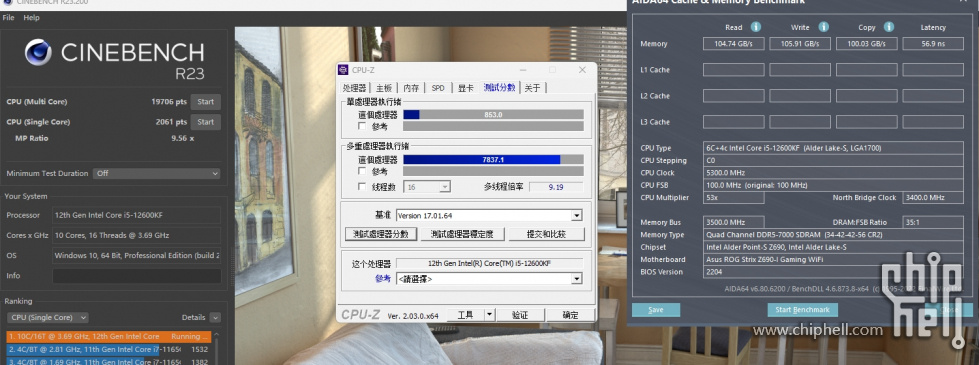
Task: Click the 12th Gen i5-12600KF name in CPU-Z
Action: (489, 264)
